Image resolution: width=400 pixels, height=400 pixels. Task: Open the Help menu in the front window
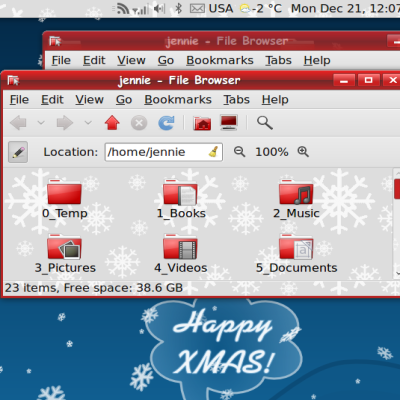pyautogui.click(x=275, y=100)
